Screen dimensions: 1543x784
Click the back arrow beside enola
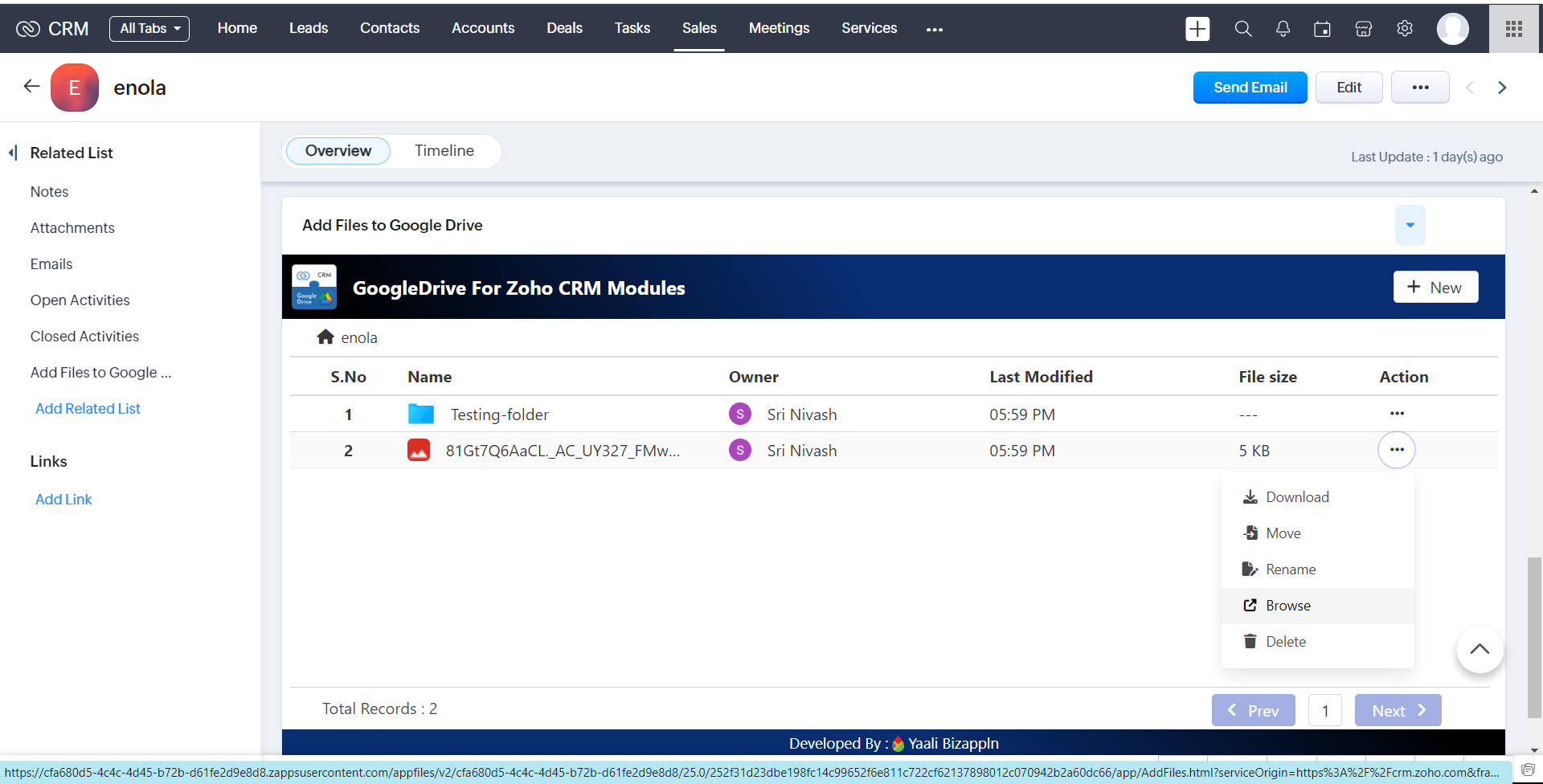coord(31,87)
